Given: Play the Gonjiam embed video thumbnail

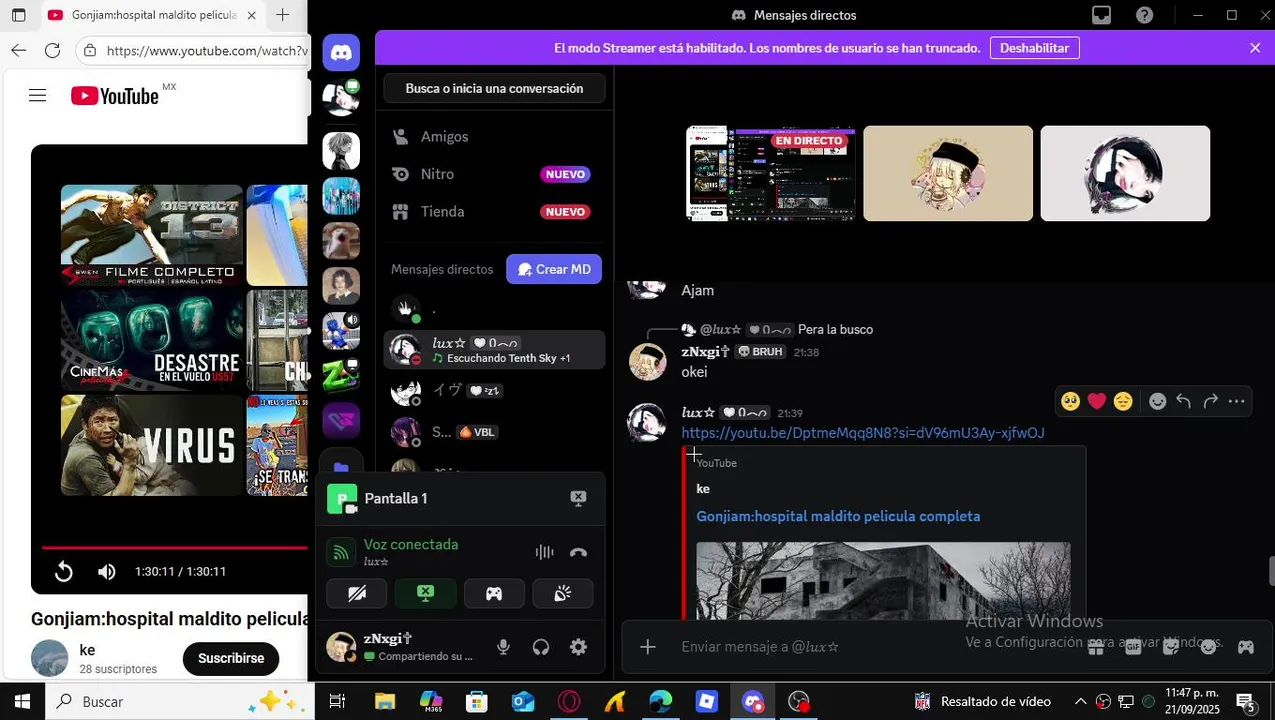Looking at the screenshot, I should coord(883,580).
